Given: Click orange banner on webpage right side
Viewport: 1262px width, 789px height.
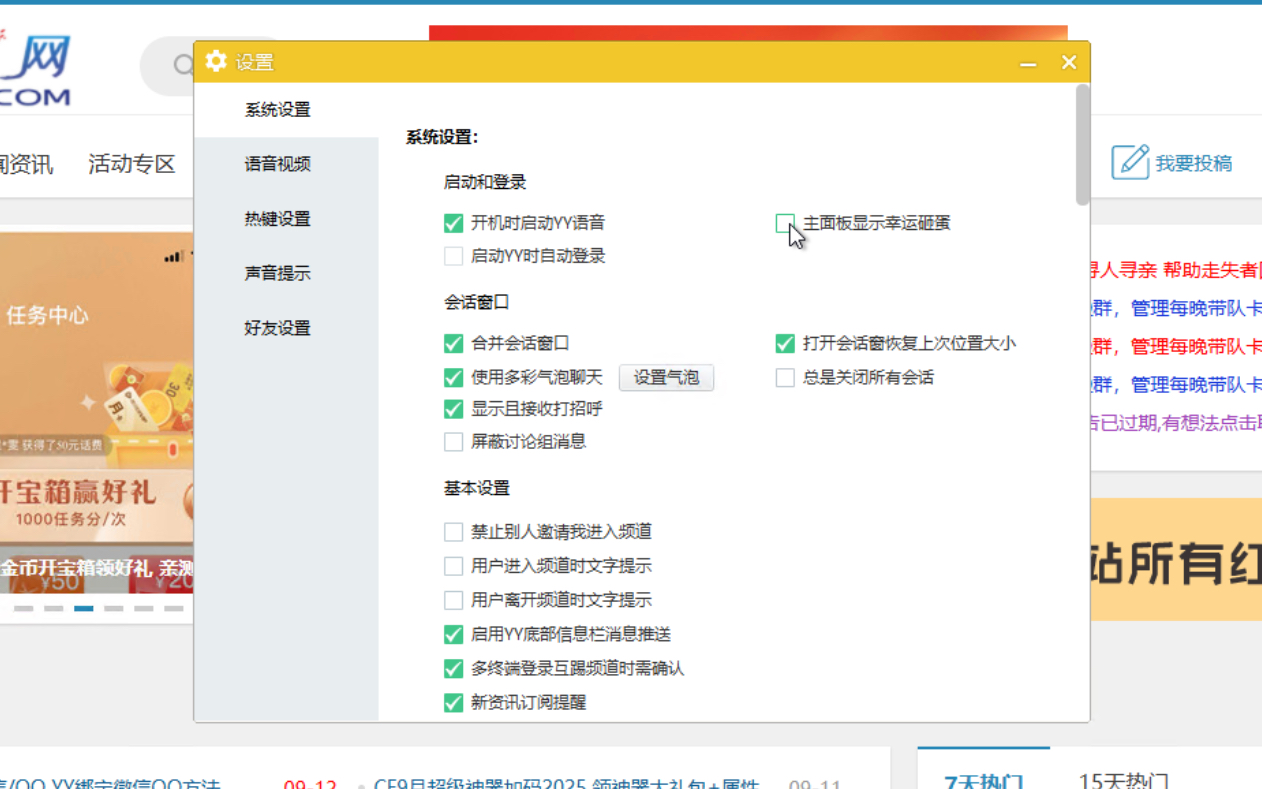Looking at the screenshot, I should [x=1176, y=560].
